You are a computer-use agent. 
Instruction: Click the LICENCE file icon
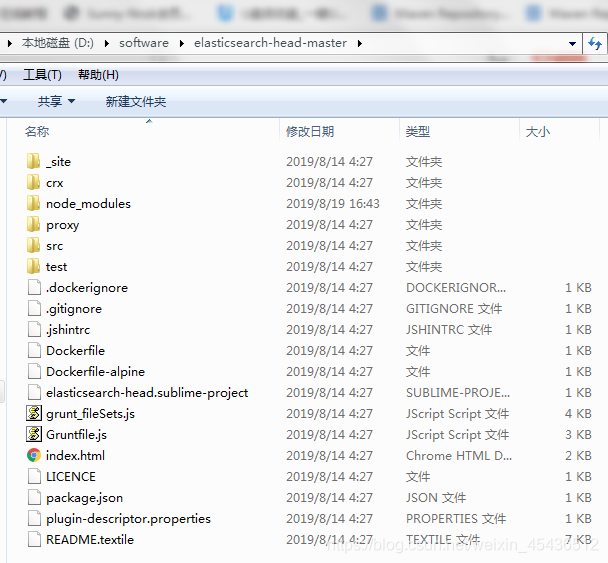pyautogui.click(x=34, y=476)
